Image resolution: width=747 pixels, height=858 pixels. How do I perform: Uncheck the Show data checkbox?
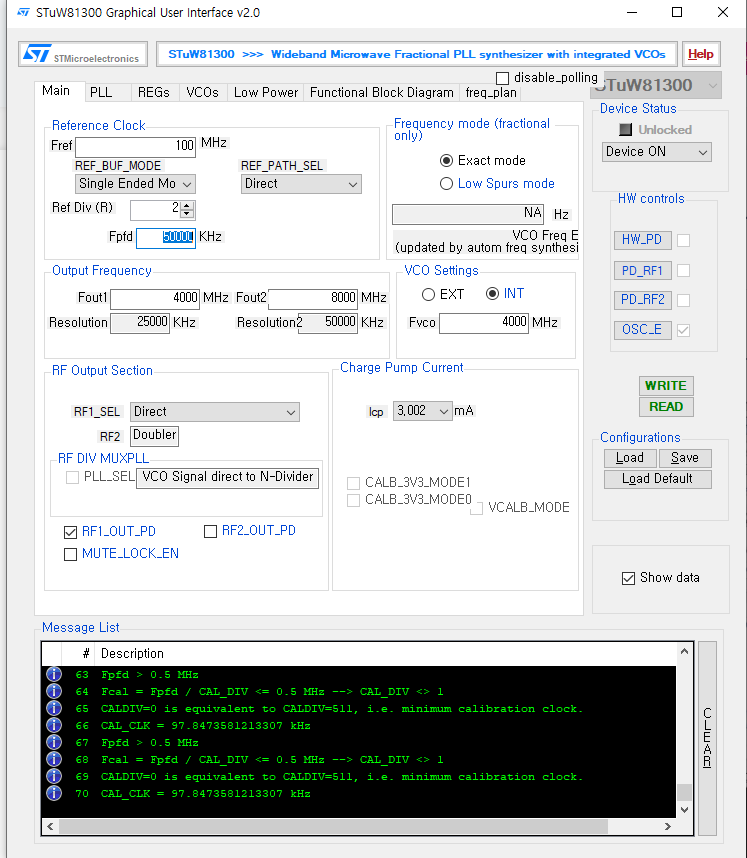[628, 578]
